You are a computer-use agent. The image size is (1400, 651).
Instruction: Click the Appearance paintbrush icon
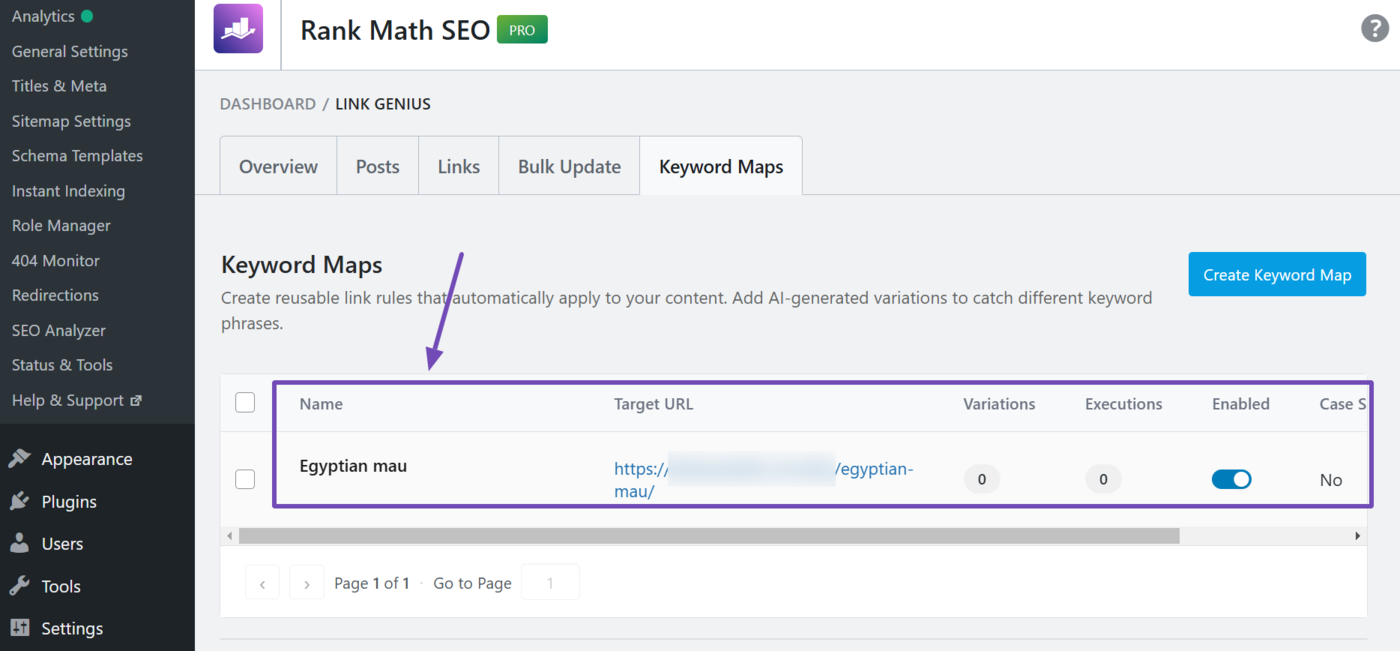pyautogui.click(x=19, y=459)
